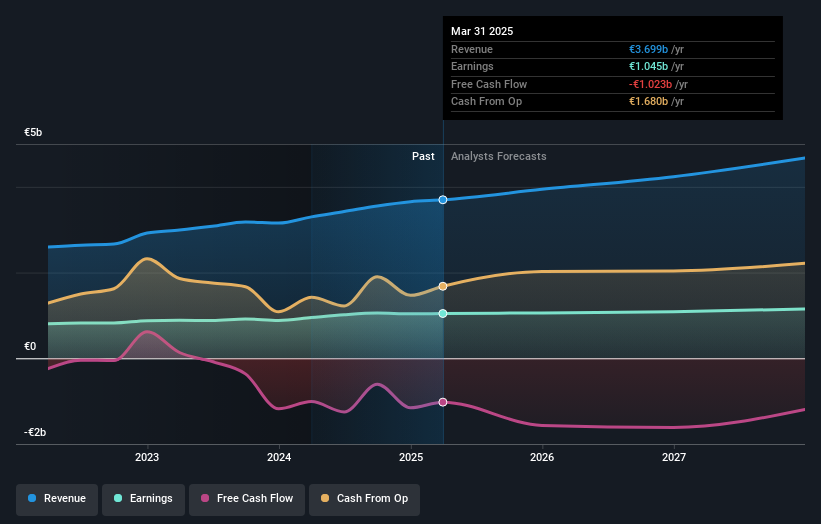Click the -€1.023b free cash flow value
821x524 pixels.
click(650, 84)
